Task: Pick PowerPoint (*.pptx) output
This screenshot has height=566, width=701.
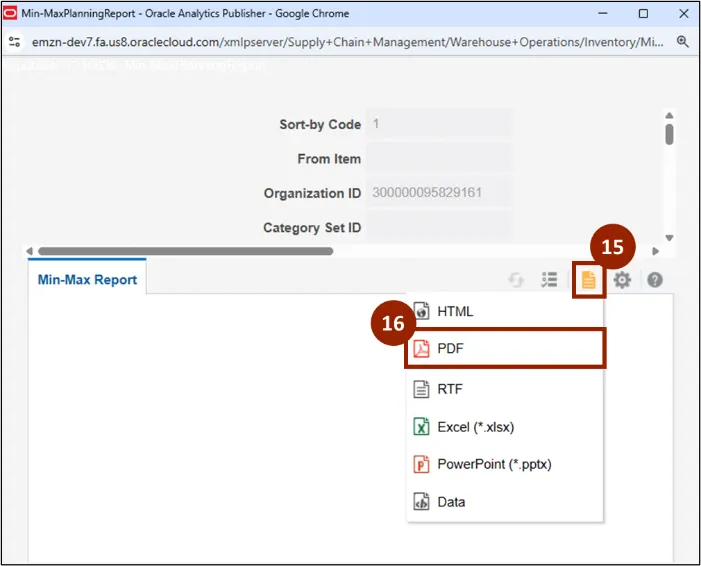Action: (494, 464)
